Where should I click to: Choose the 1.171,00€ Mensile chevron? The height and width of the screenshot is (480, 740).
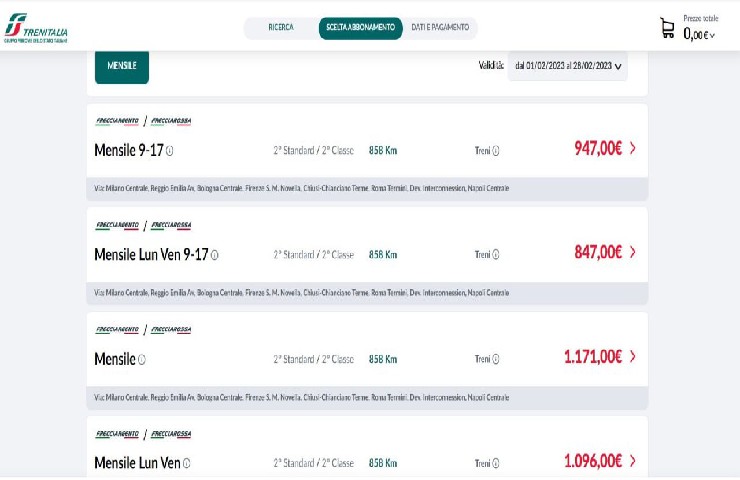click(x=633, y=356)
